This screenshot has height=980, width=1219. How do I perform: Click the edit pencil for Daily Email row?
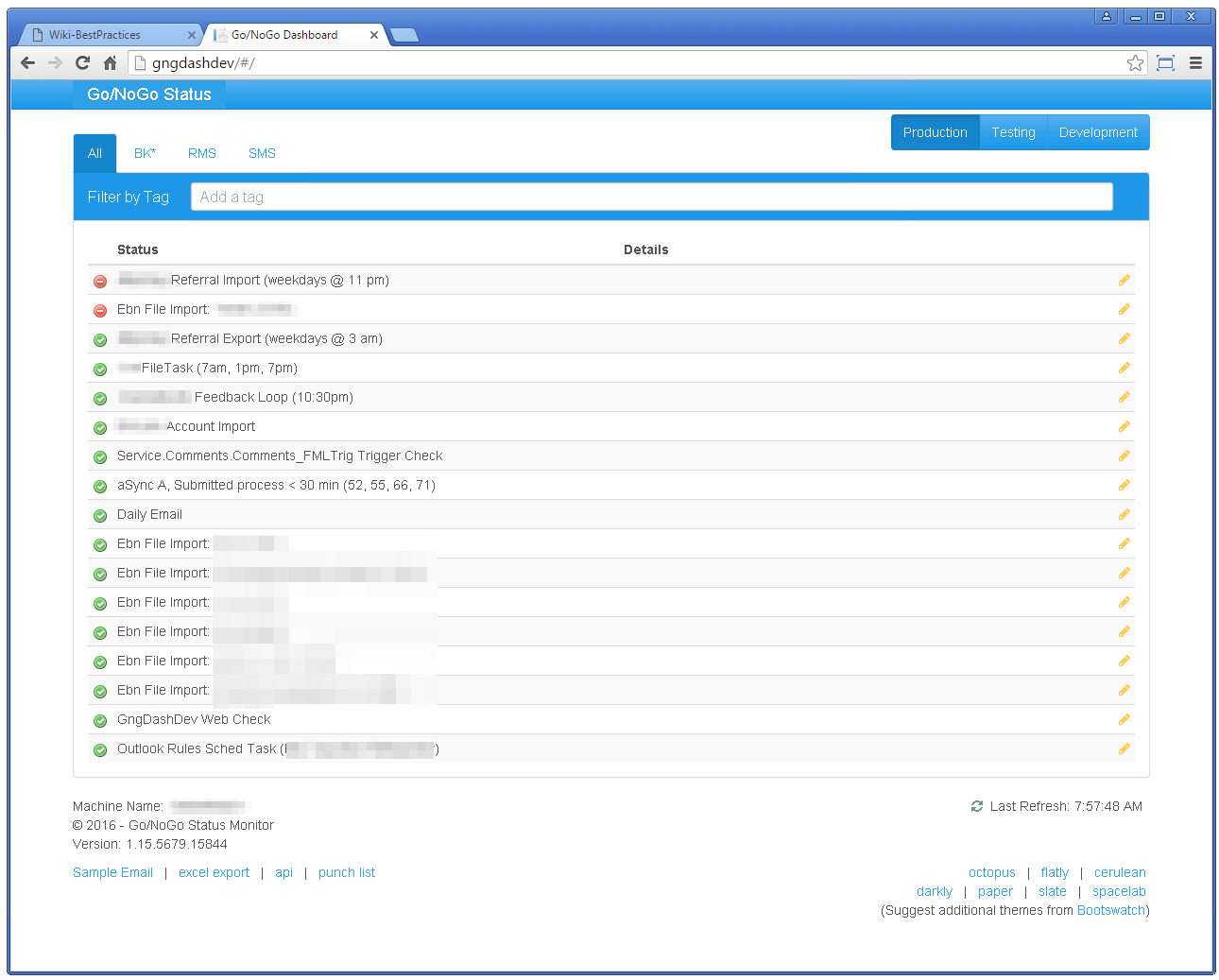(1124, 514)
